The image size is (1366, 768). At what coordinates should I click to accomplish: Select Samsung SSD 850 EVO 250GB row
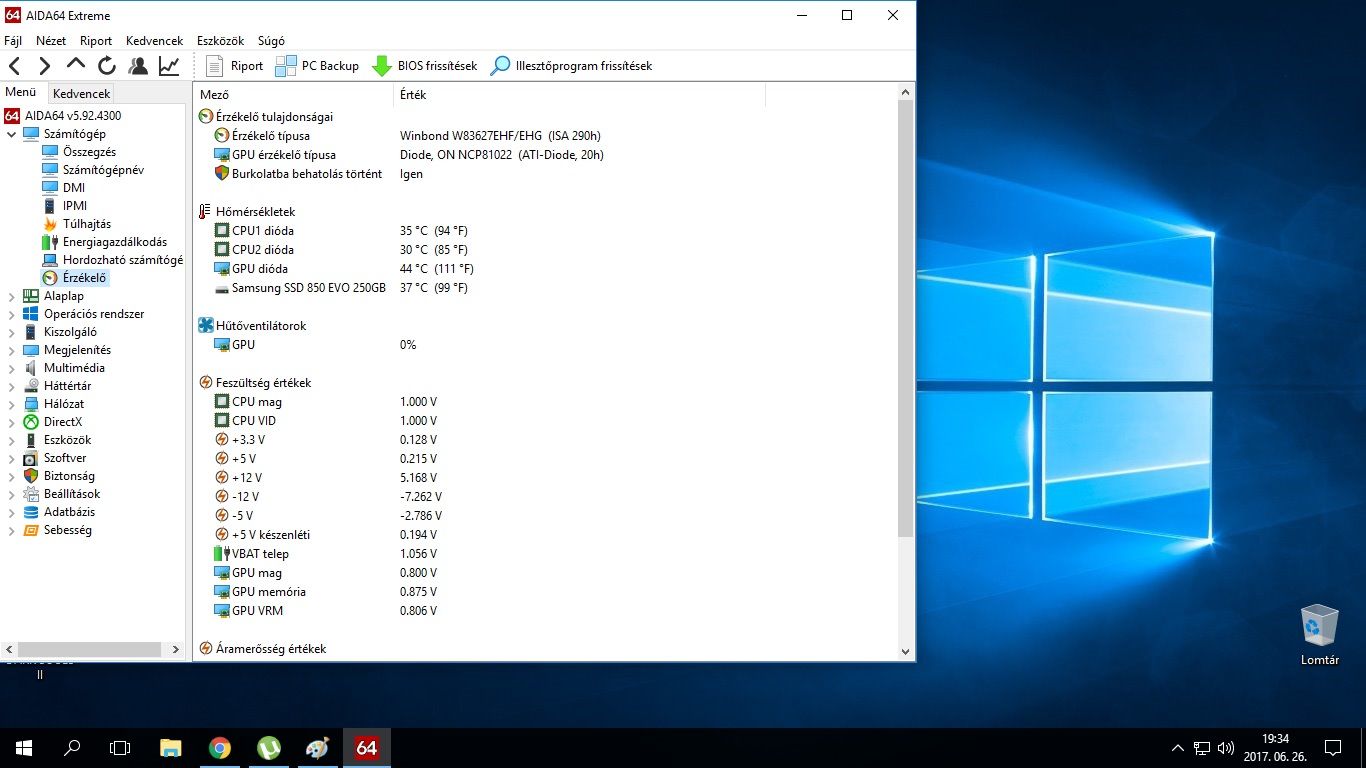click(x=545, y=288)
